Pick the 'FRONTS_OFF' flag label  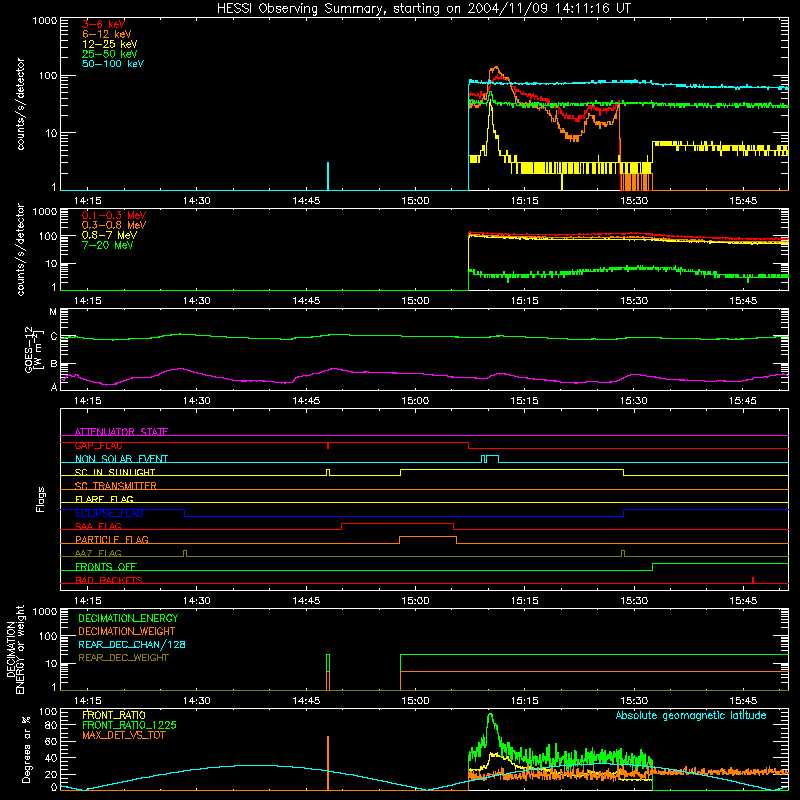click(x=106, y=566)
